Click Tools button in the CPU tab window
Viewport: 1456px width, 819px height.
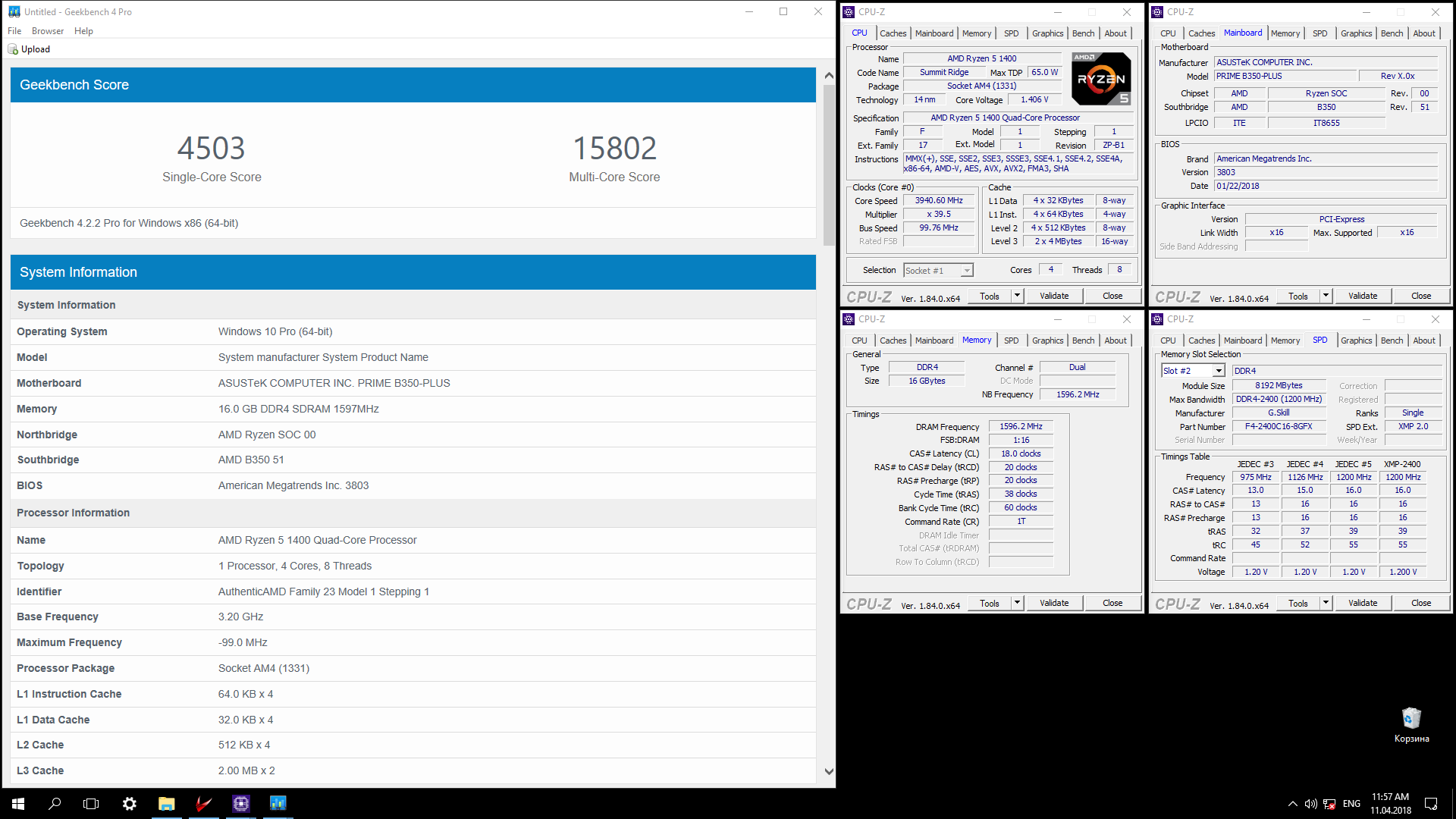click(x=989, y=296)
